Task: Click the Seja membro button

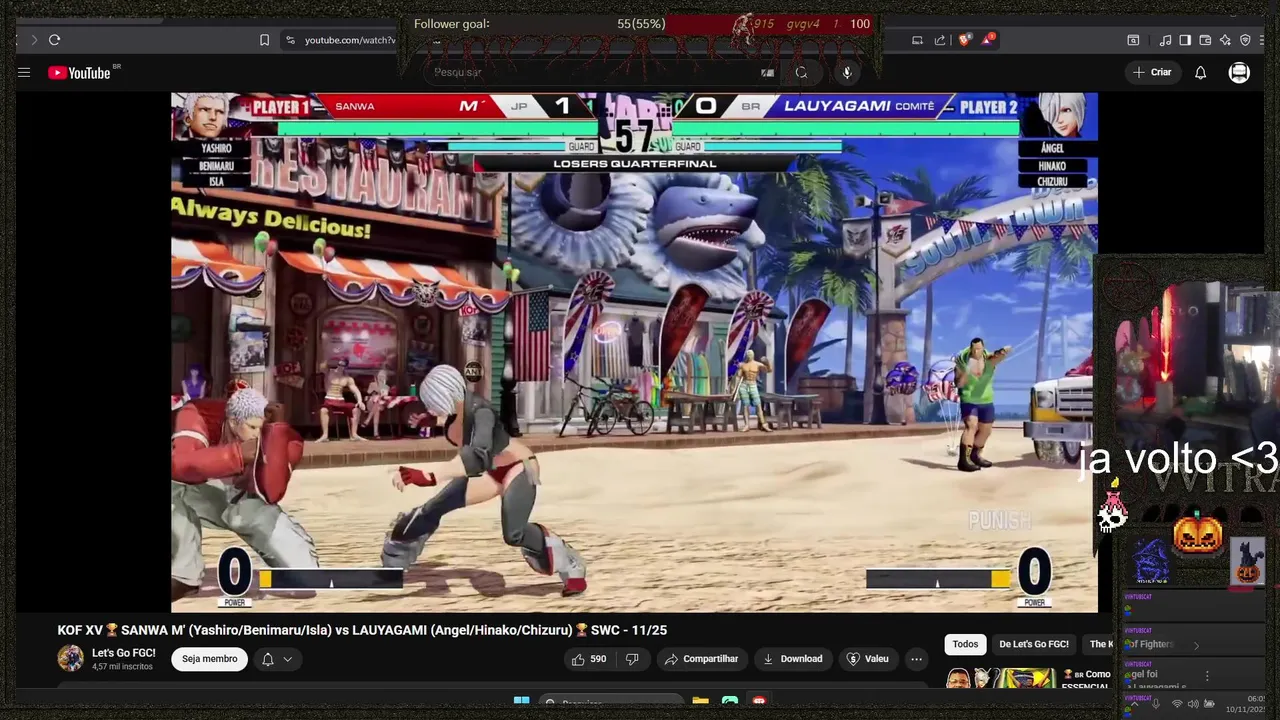Action: click(210, 659)
